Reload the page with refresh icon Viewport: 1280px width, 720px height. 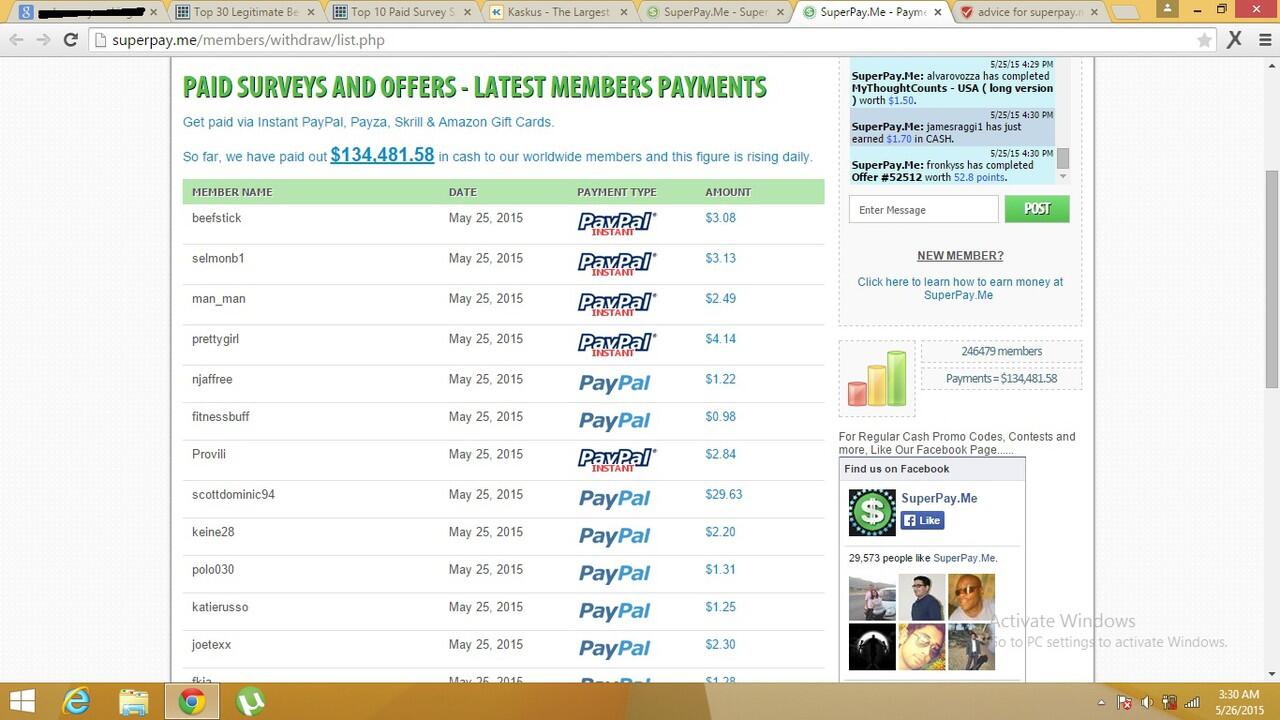70,40
